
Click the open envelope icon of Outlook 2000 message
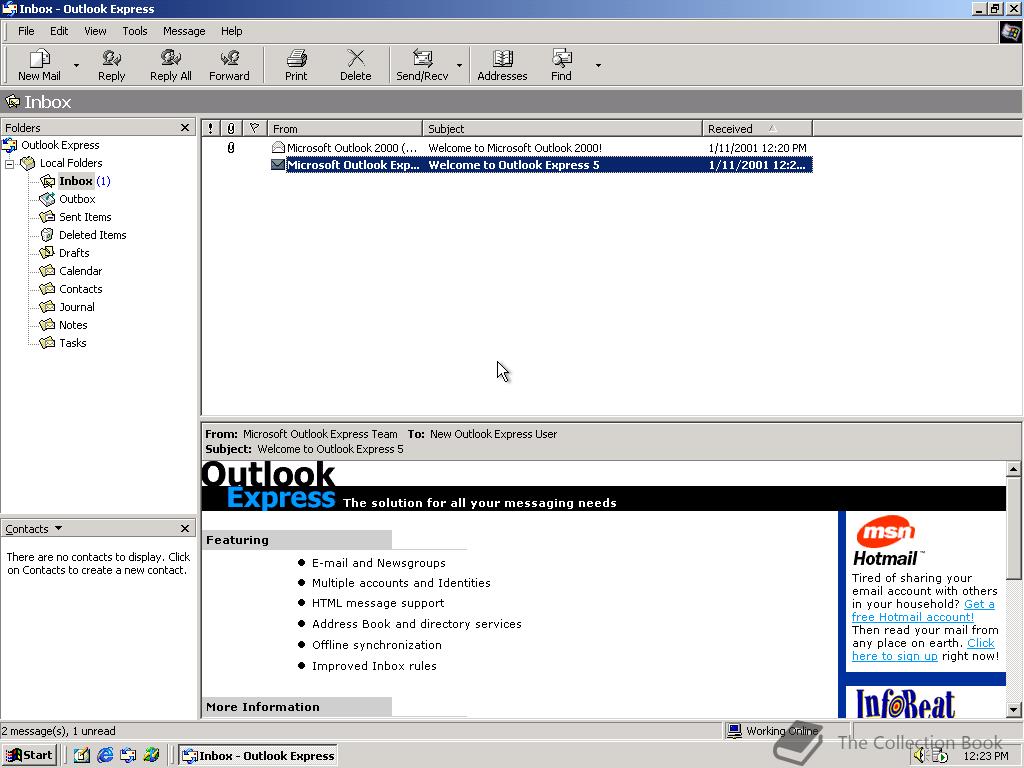pos(278,148)
